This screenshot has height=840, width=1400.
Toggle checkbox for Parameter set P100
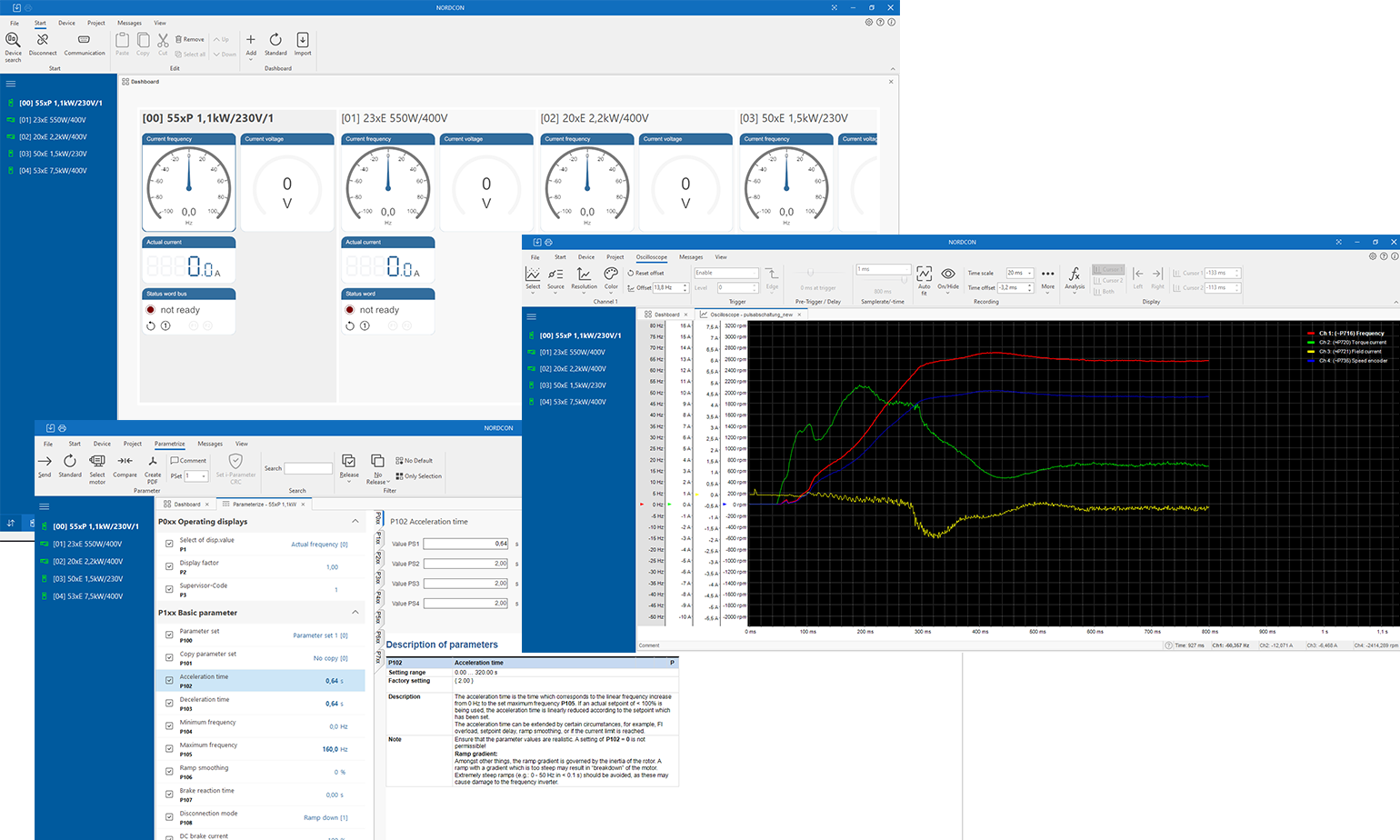[169, 635]
